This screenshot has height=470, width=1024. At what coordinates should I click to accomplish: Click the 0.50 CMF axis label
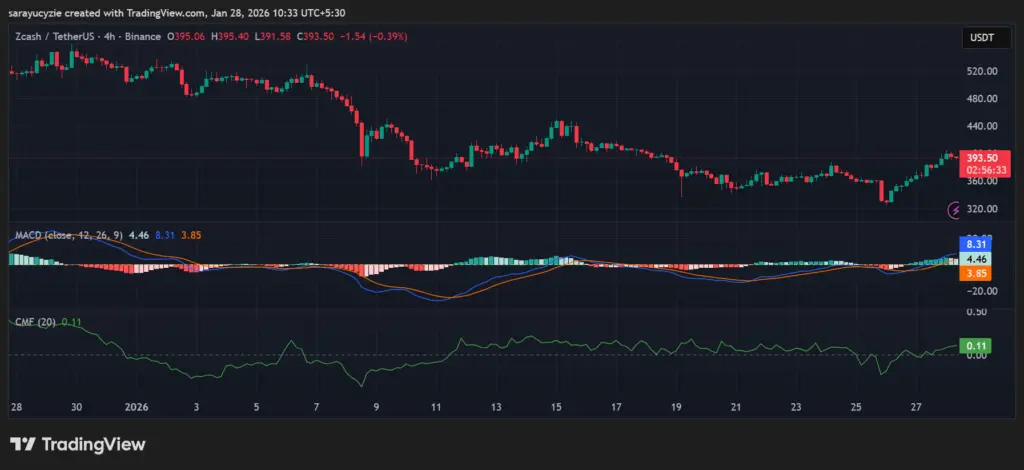(x=978, y=313)
